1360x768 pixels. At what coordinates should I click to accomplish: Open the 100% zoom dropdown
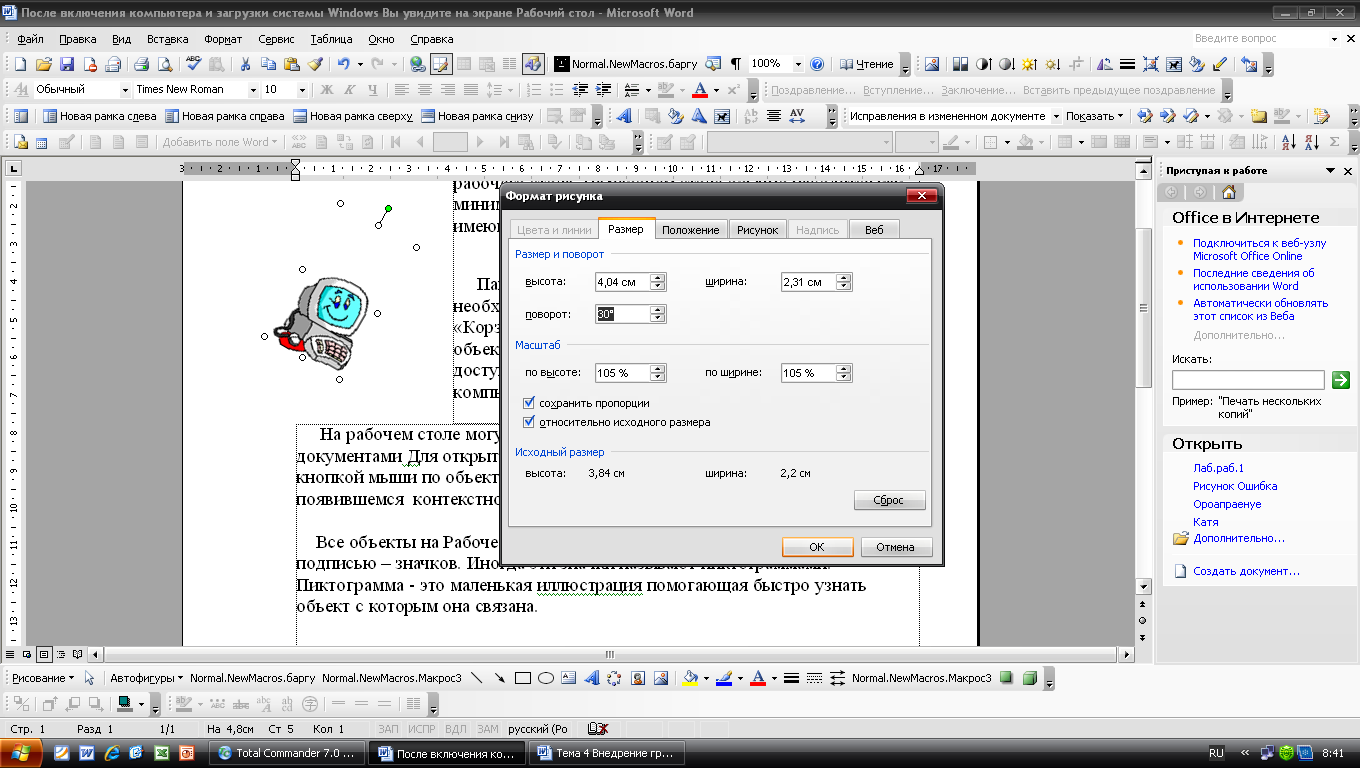pyautogui.click(x=797, y=64)
